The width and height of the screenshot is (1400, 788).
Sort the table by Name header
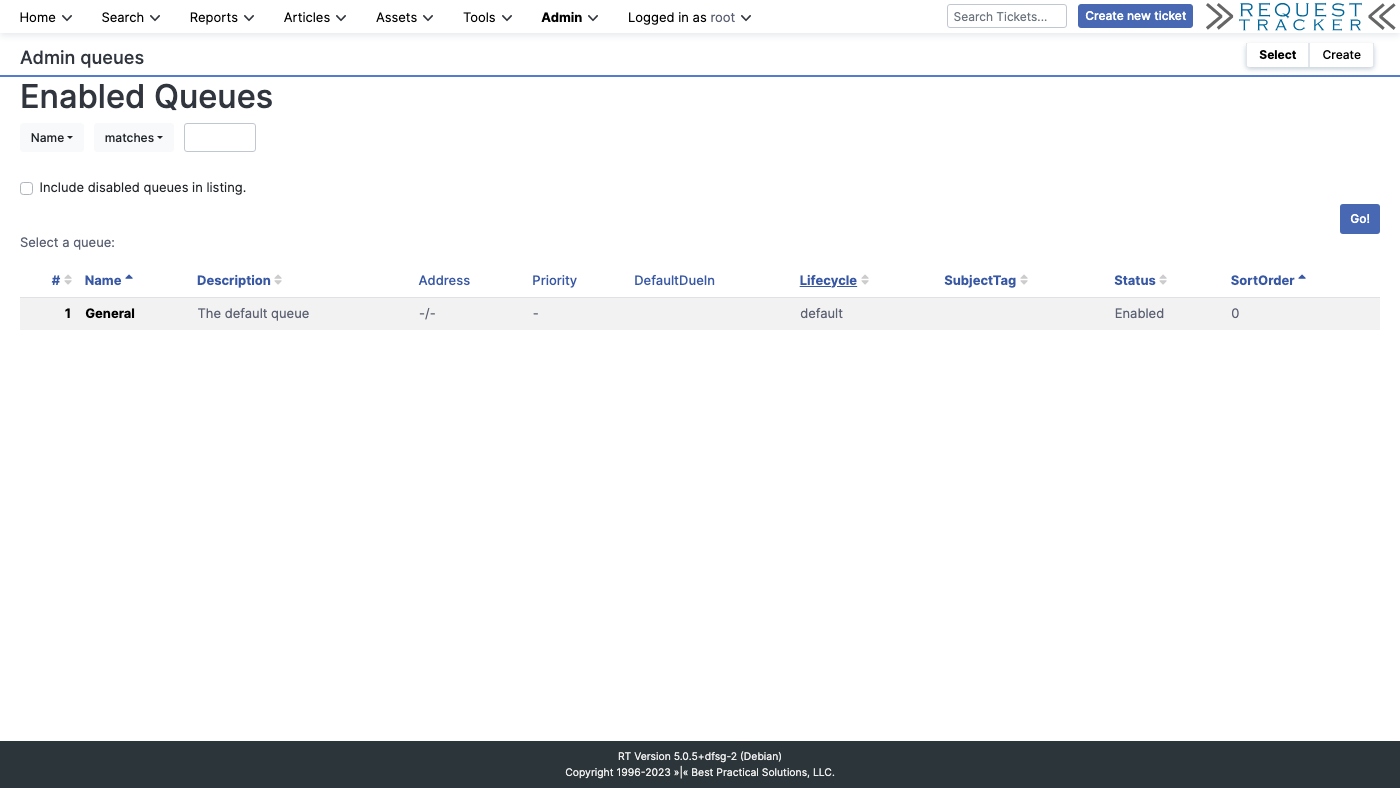[x=103, y=280]
